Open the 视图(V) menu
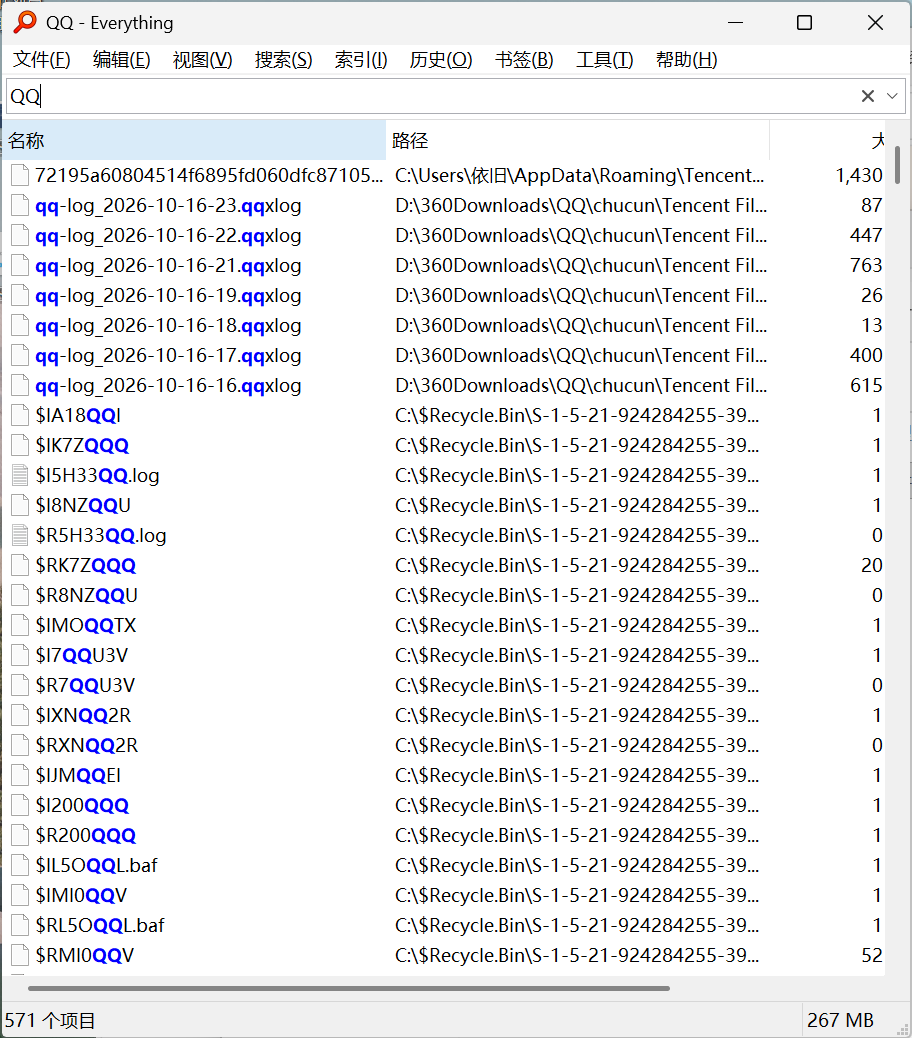912x1038 pixels. click(x=203, y=60)
